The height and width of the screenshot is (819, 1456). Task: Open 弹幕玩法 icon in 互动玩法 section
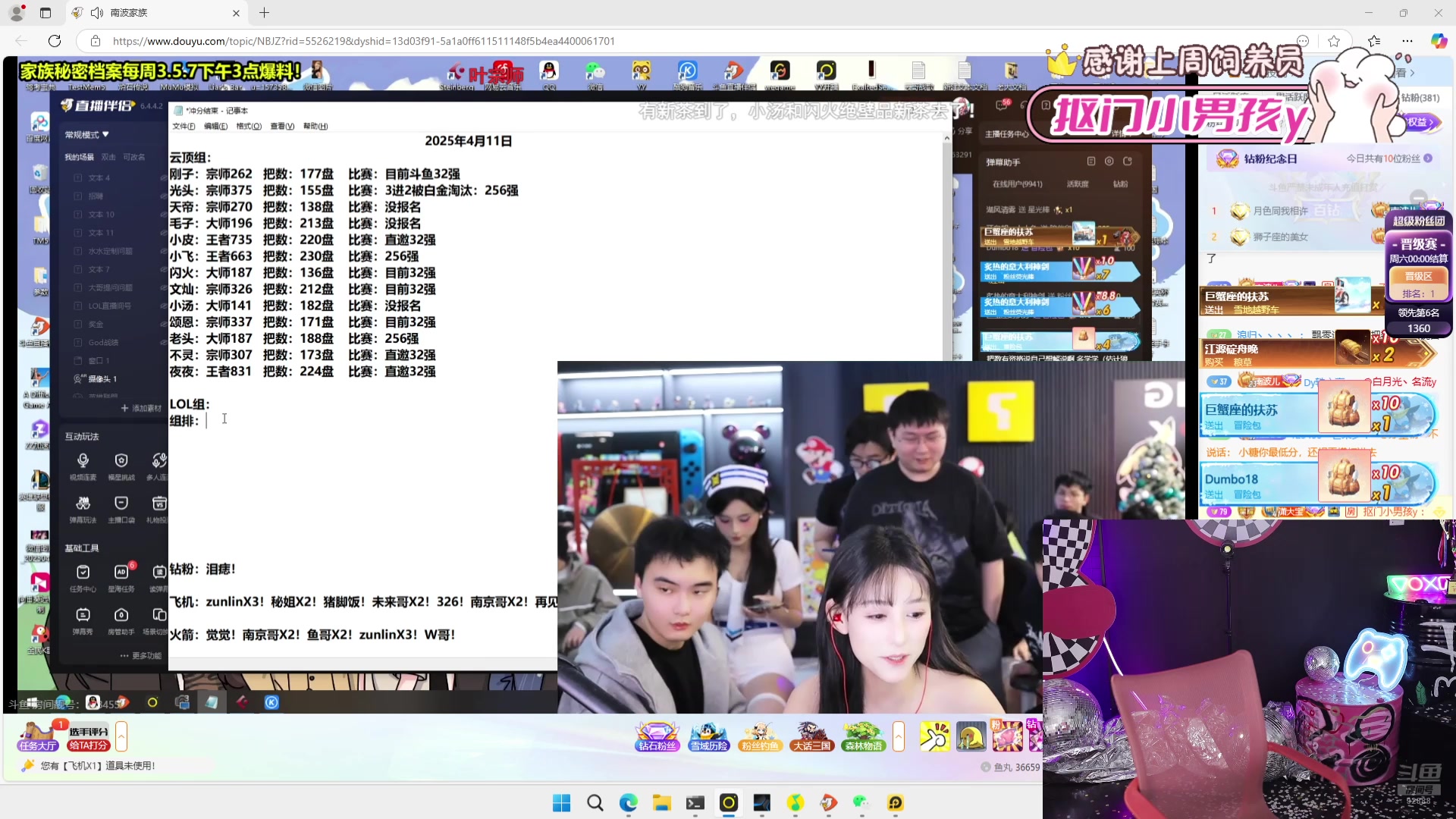point(83,509)
